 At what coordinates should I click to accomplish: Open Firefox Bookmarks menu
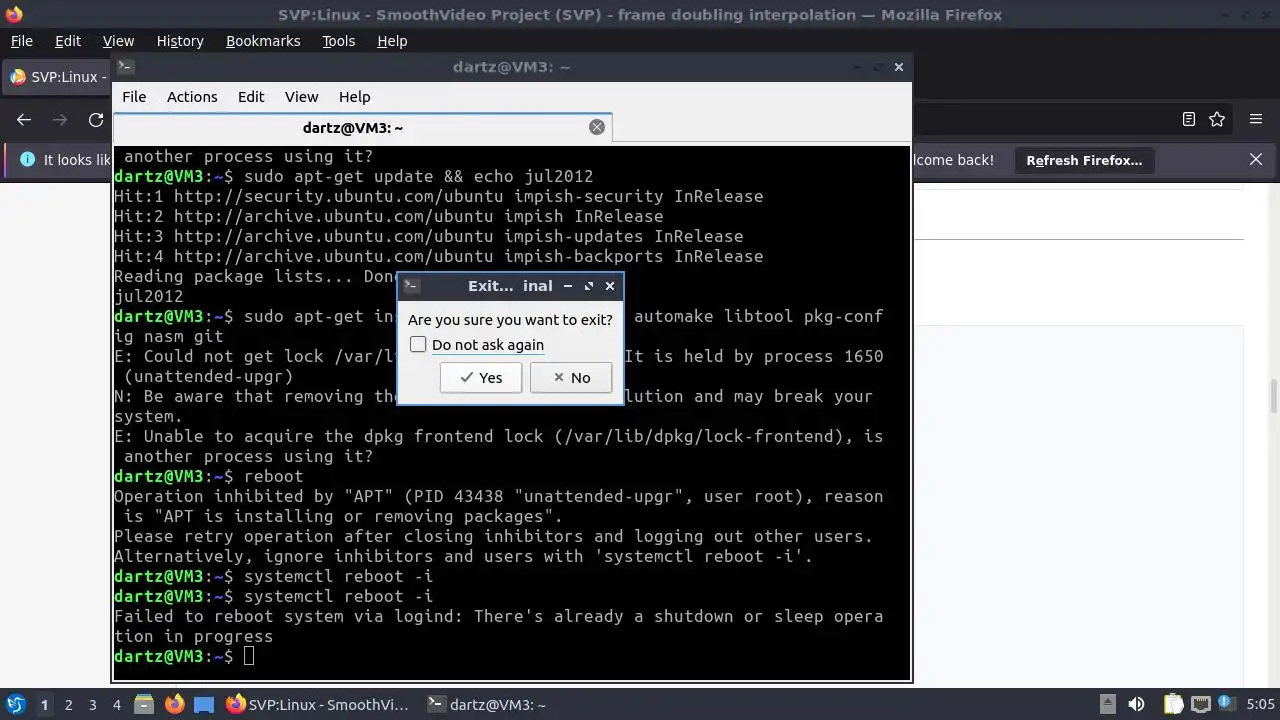pos(263,41)
